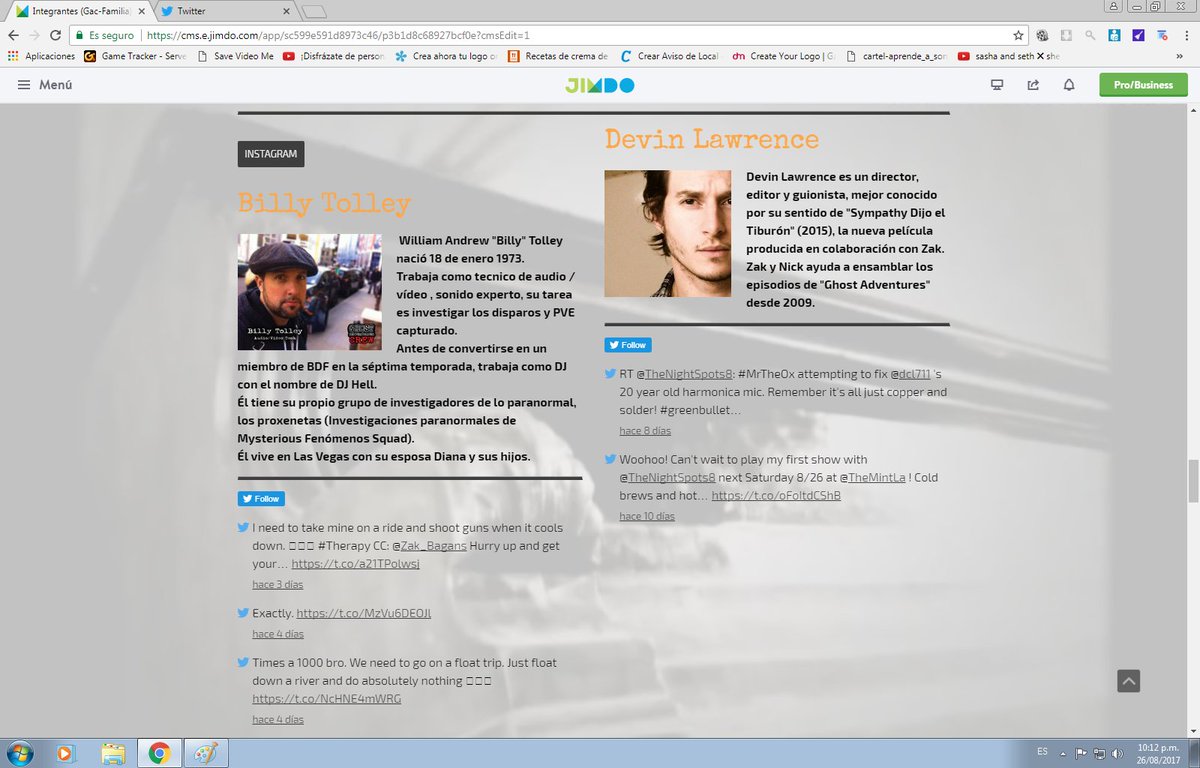Image resolution: width=1200 pixels, height=768 pixels.
Task: Open Billy Tolley's profile photo
Action: pos(310,292)
